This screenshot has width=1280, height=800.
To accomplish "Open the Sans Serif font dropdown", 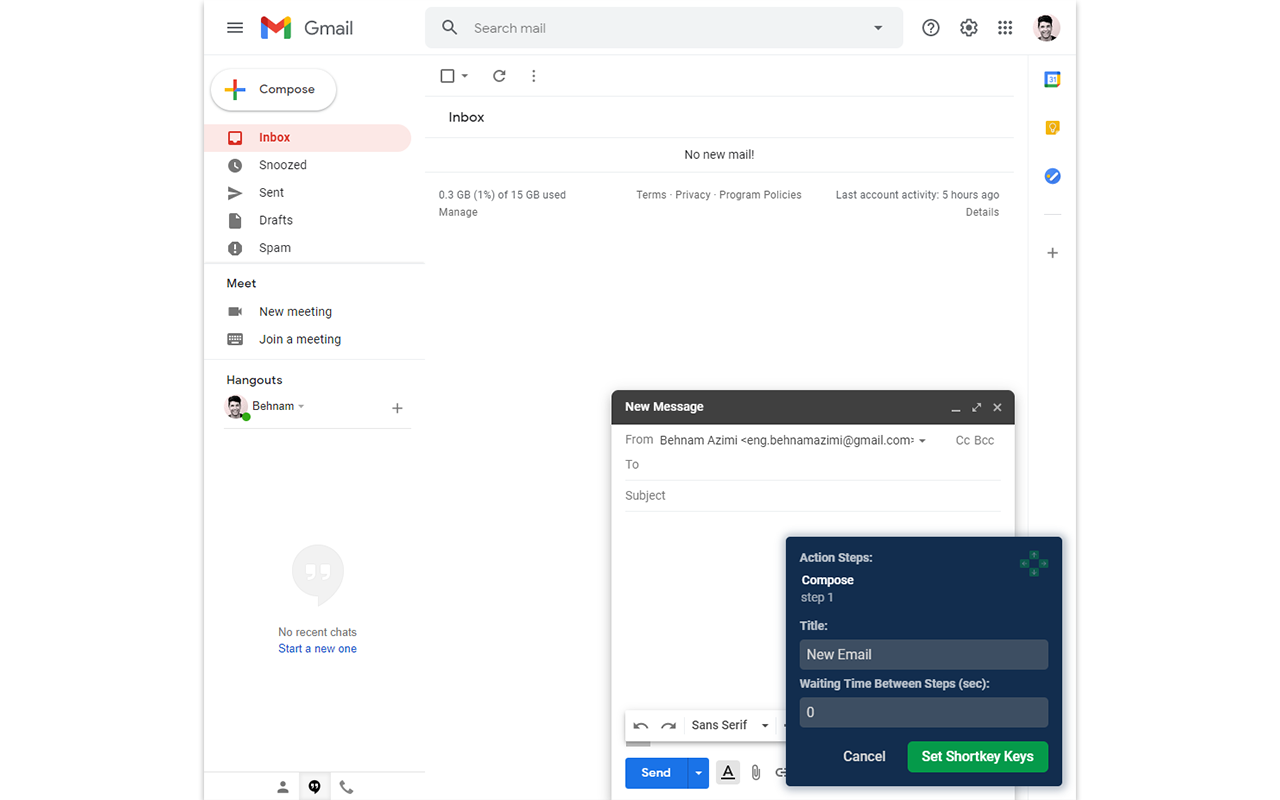I will pos(730,726).
